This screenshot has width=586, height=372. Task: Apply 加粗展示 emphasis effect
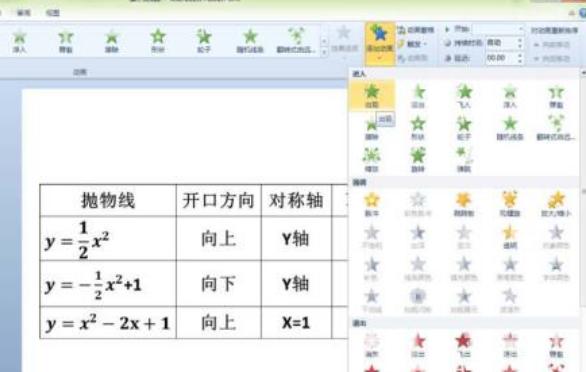[464, 301]
